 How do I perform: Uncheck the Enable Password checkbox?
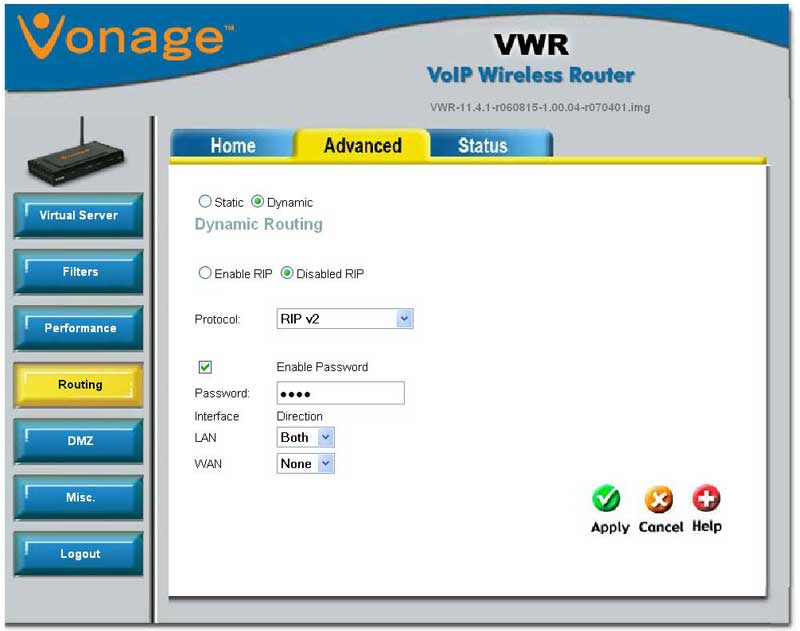pyautogui.click(x=206, y=367)
